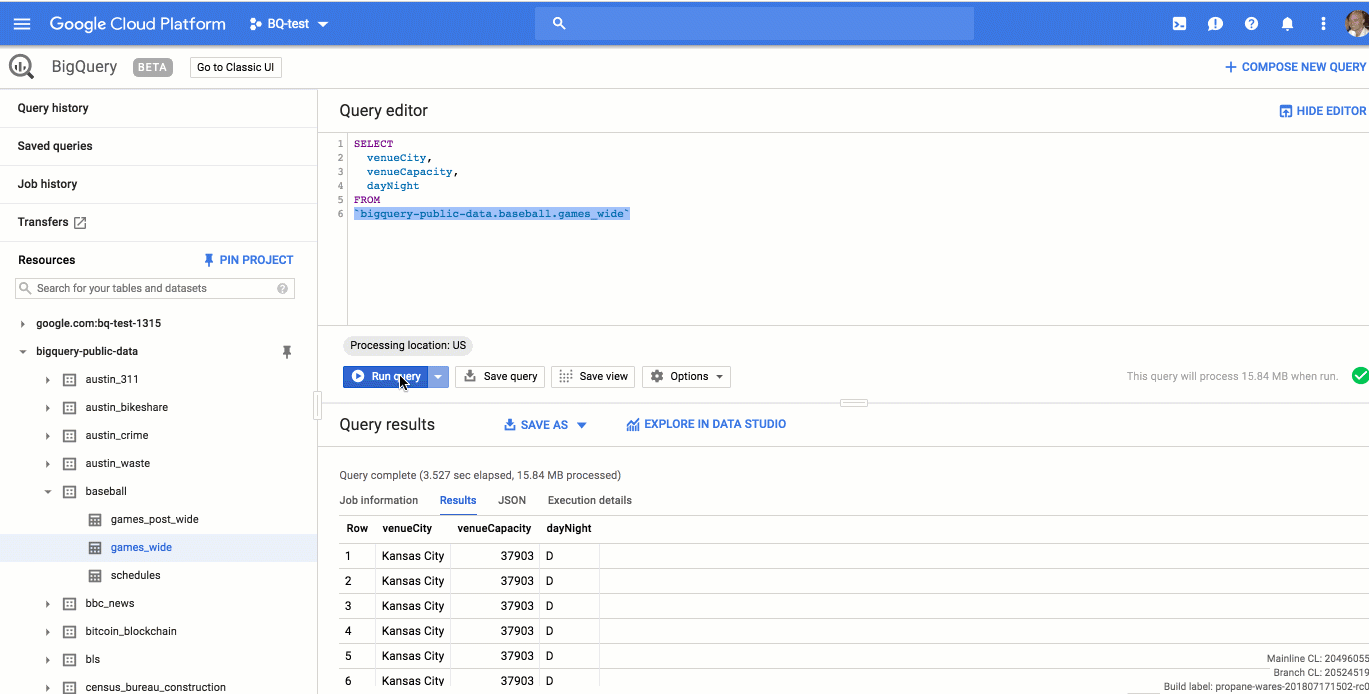Screen dimensions: 1369x694
Task: Click Go to Classic UI button
Action: tap(236, 68)
